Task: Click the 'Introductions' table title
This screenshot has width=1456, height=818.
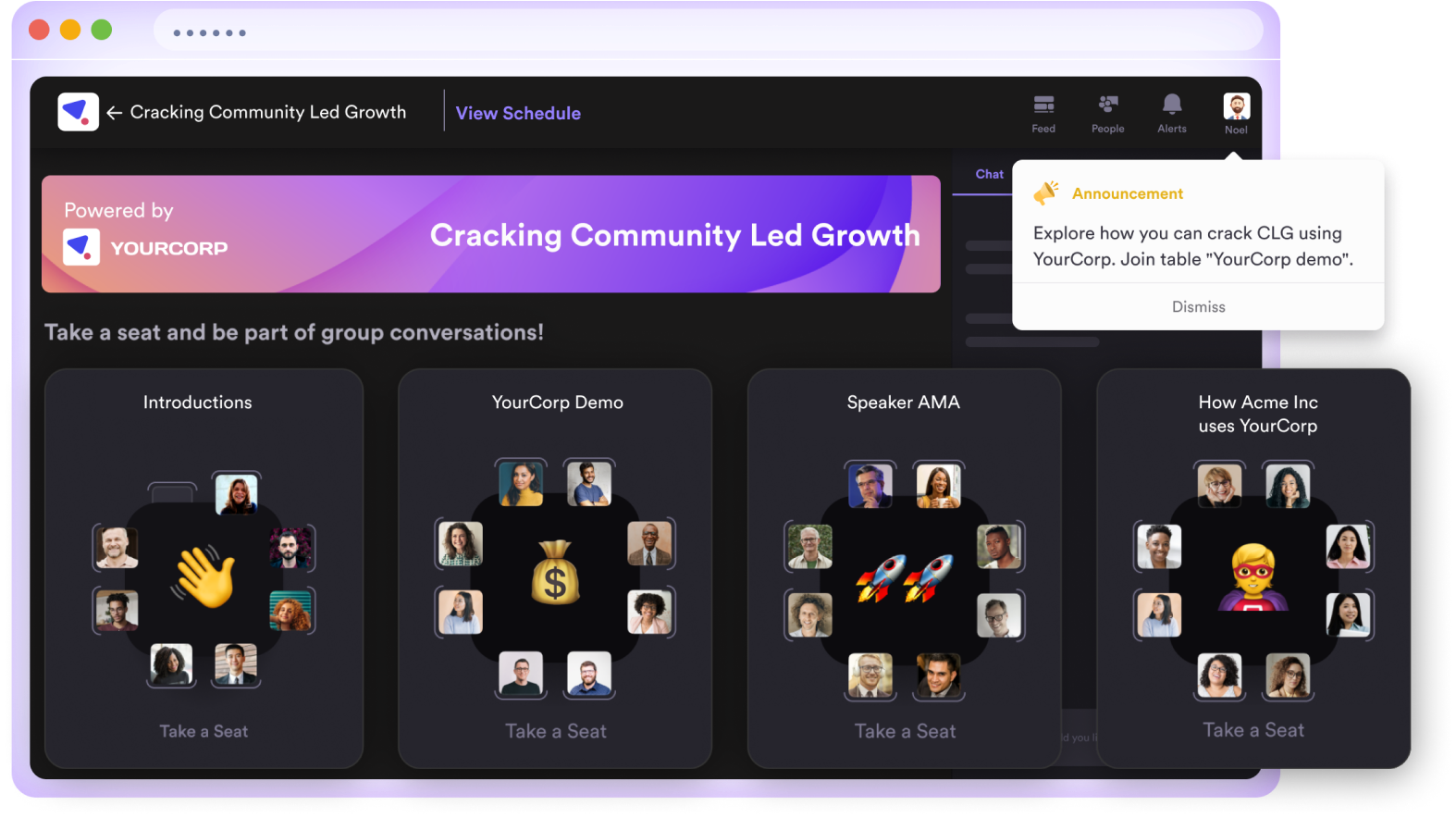Action: (x=197, y=403)
